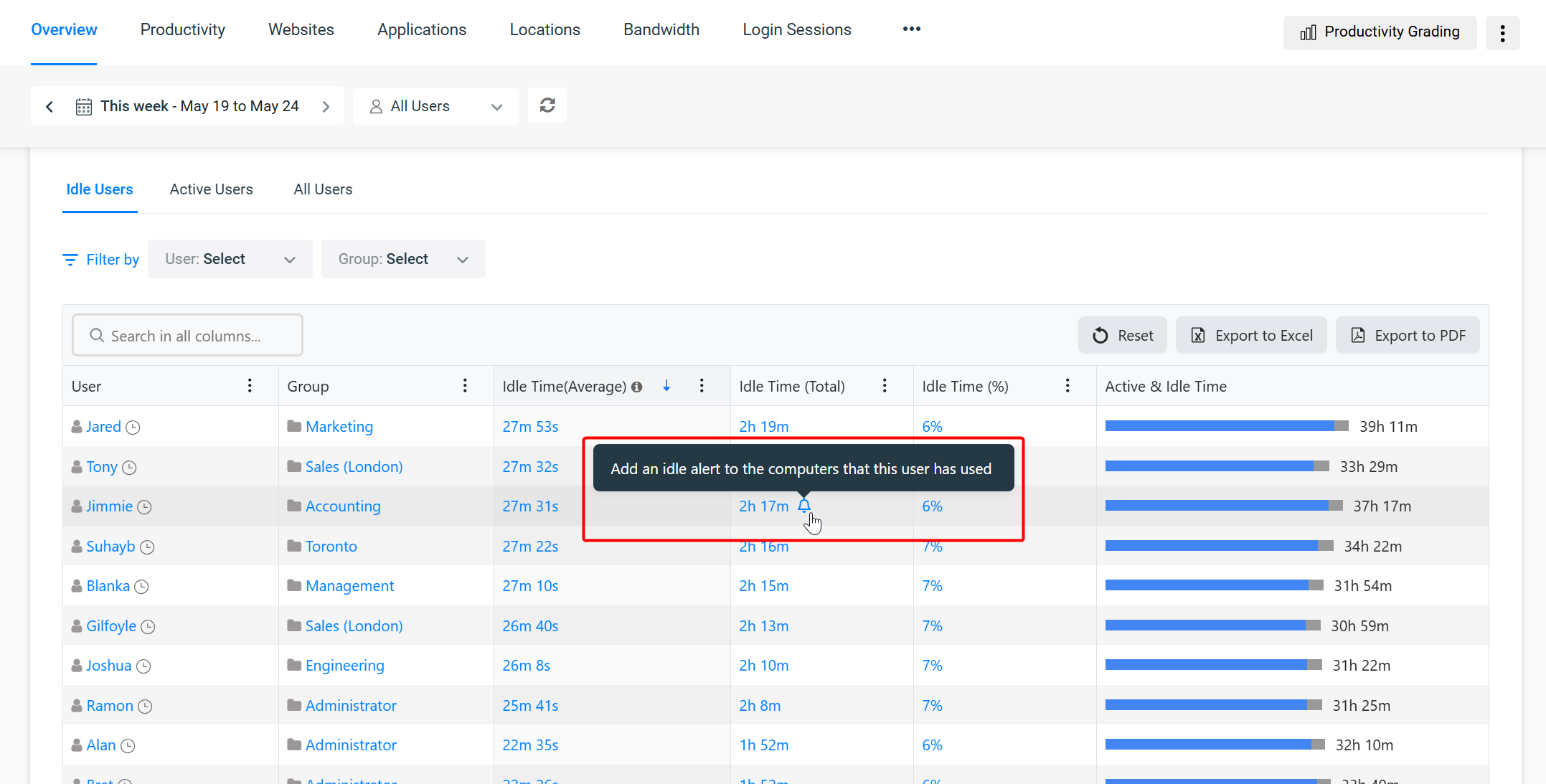Image resolution: width=1546 pixels, height=784 pixels.
Task: Open the Bandwidth tab
Action: pyautogui.click(x=661, y=29)
